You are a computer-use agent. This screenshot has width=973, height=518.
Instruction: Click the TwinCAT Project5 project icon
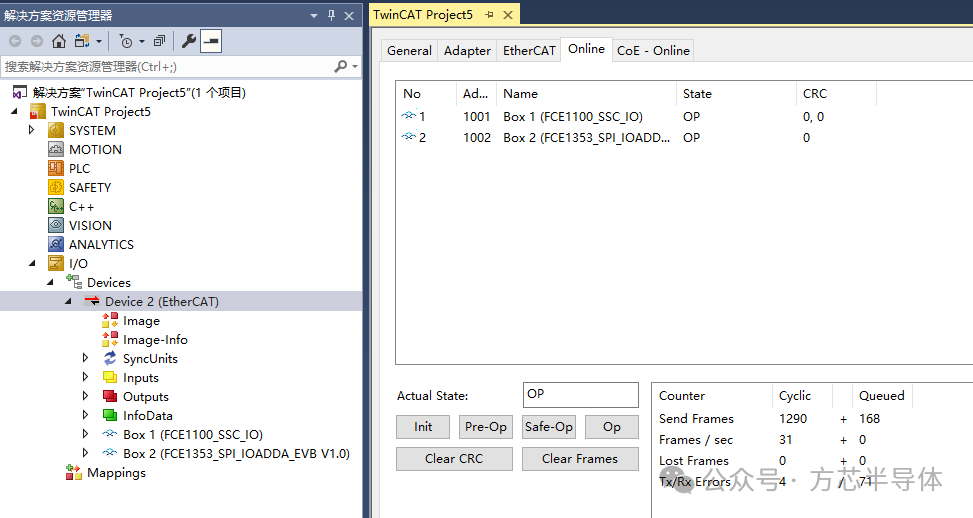(x=38, y=112)
